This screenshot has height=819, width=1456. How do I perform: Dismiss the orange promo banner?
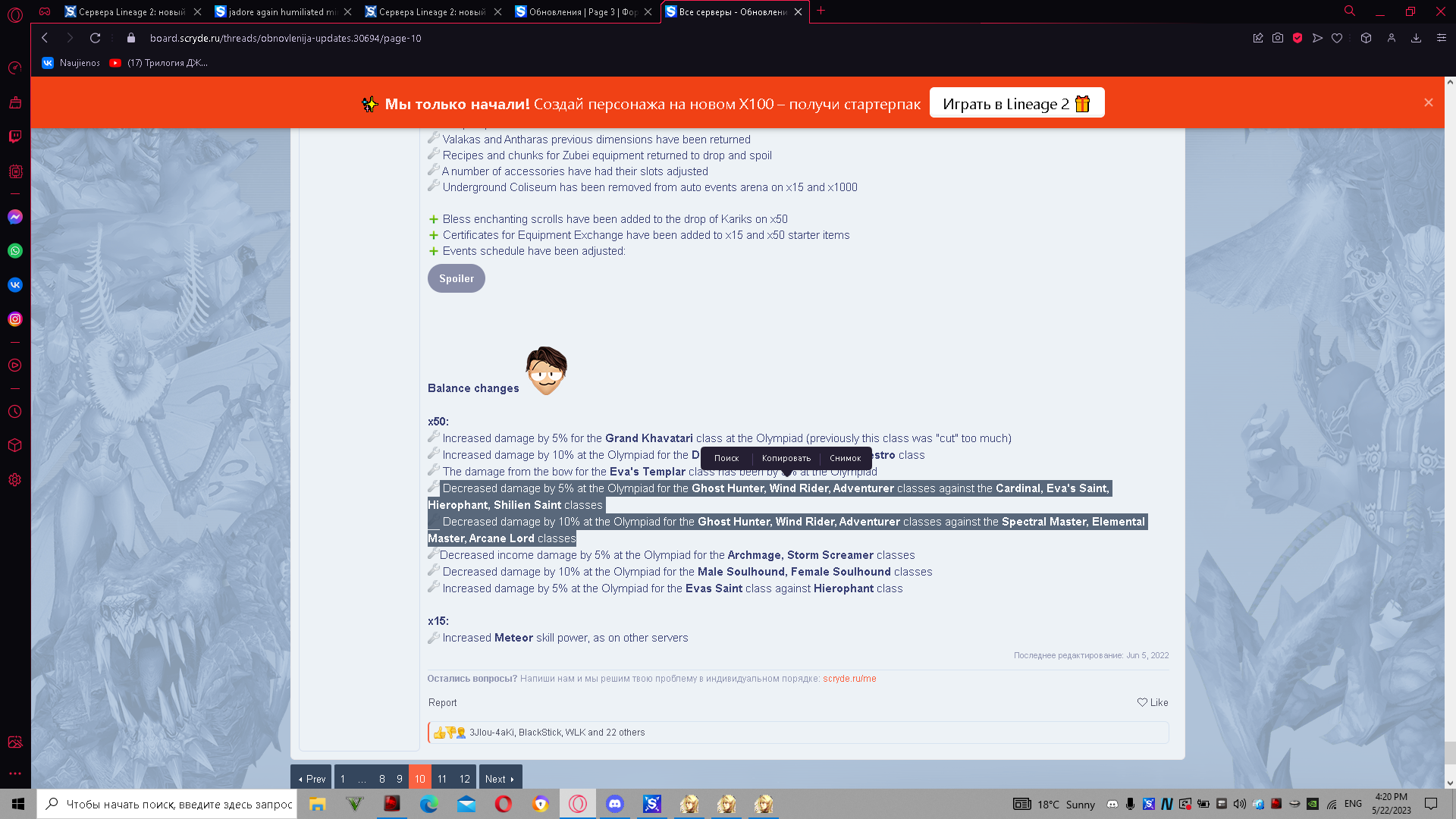pyautogui.click(x=1429, y=102)
